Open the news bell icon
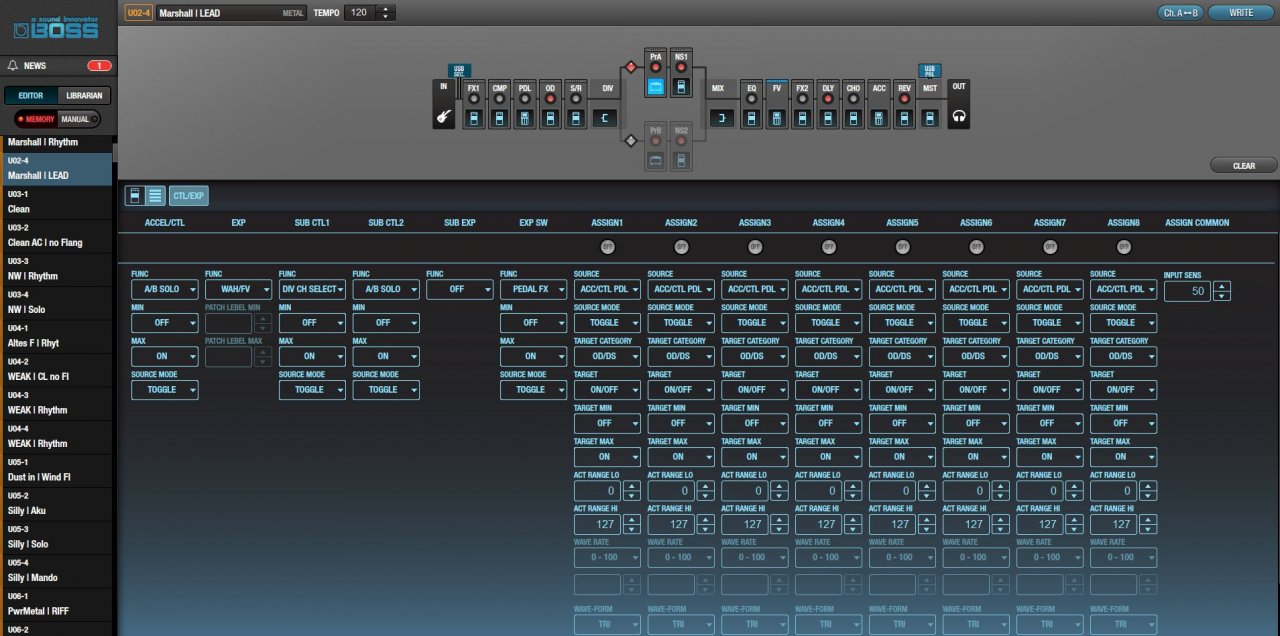 click(x=13, y=66)
